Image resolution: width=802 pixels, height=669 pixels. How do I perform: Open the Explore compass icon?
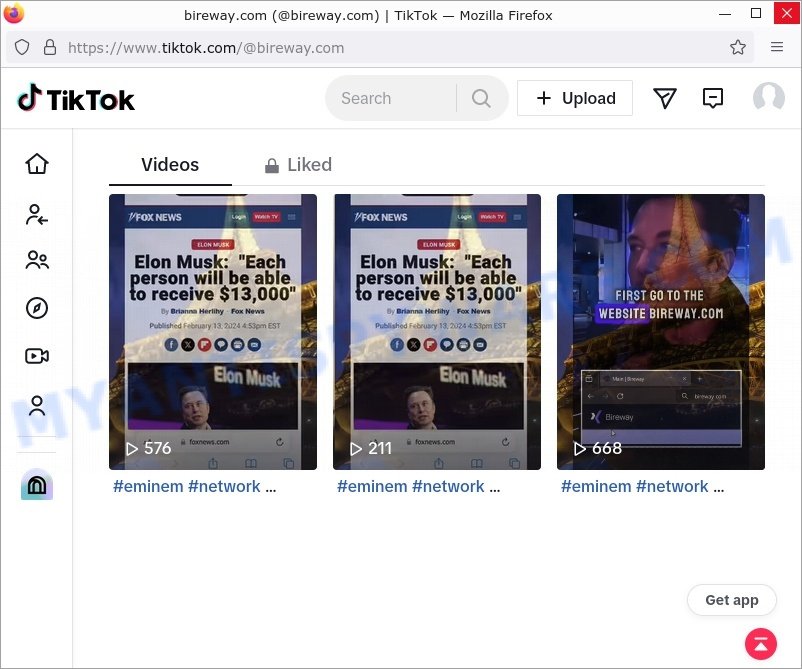point(37,308)
